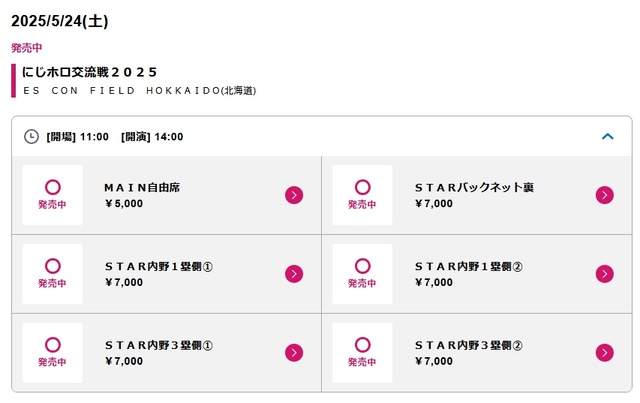Viewport: 640px width, 403px height.
Task: Click the availability status box of STAR内野1塁側①
Action: point(53,274)
